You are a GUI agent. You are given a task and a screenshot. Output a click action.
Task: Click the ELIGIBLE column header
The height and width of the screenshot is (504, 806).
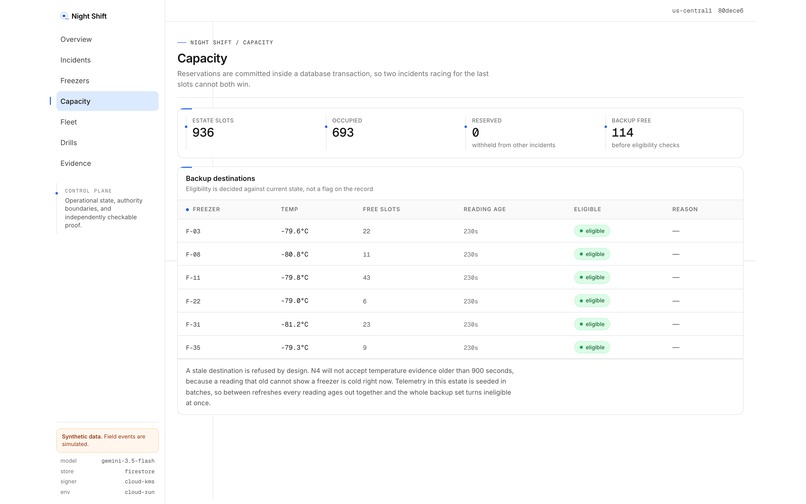(x=588, y=209)
